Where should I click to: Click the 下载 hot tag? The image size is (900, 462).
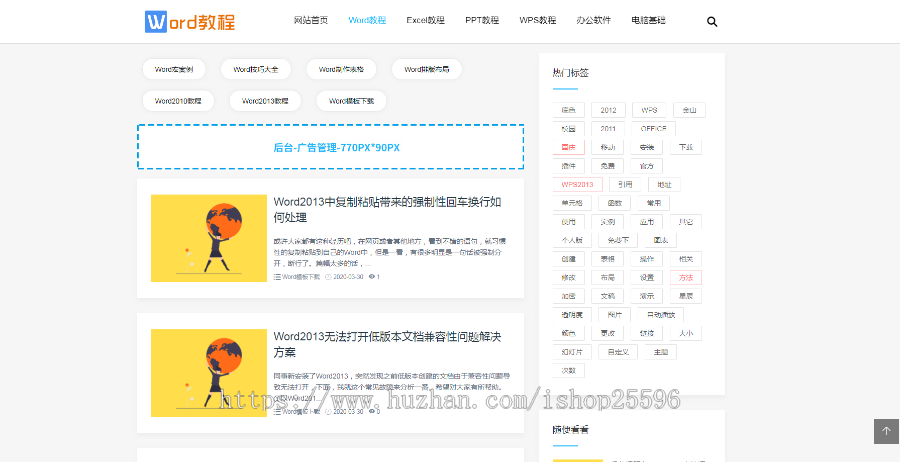[686, 147]
